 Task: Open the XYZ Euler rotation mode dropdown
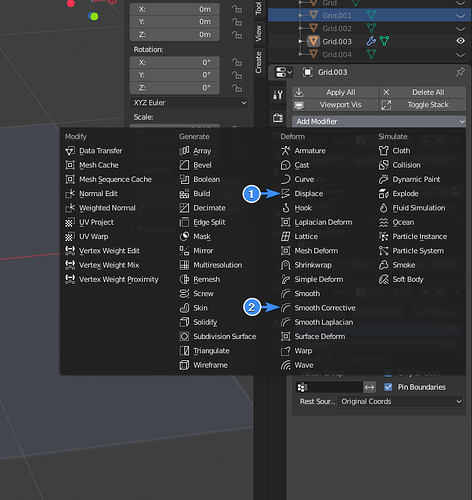pos(189,103)
